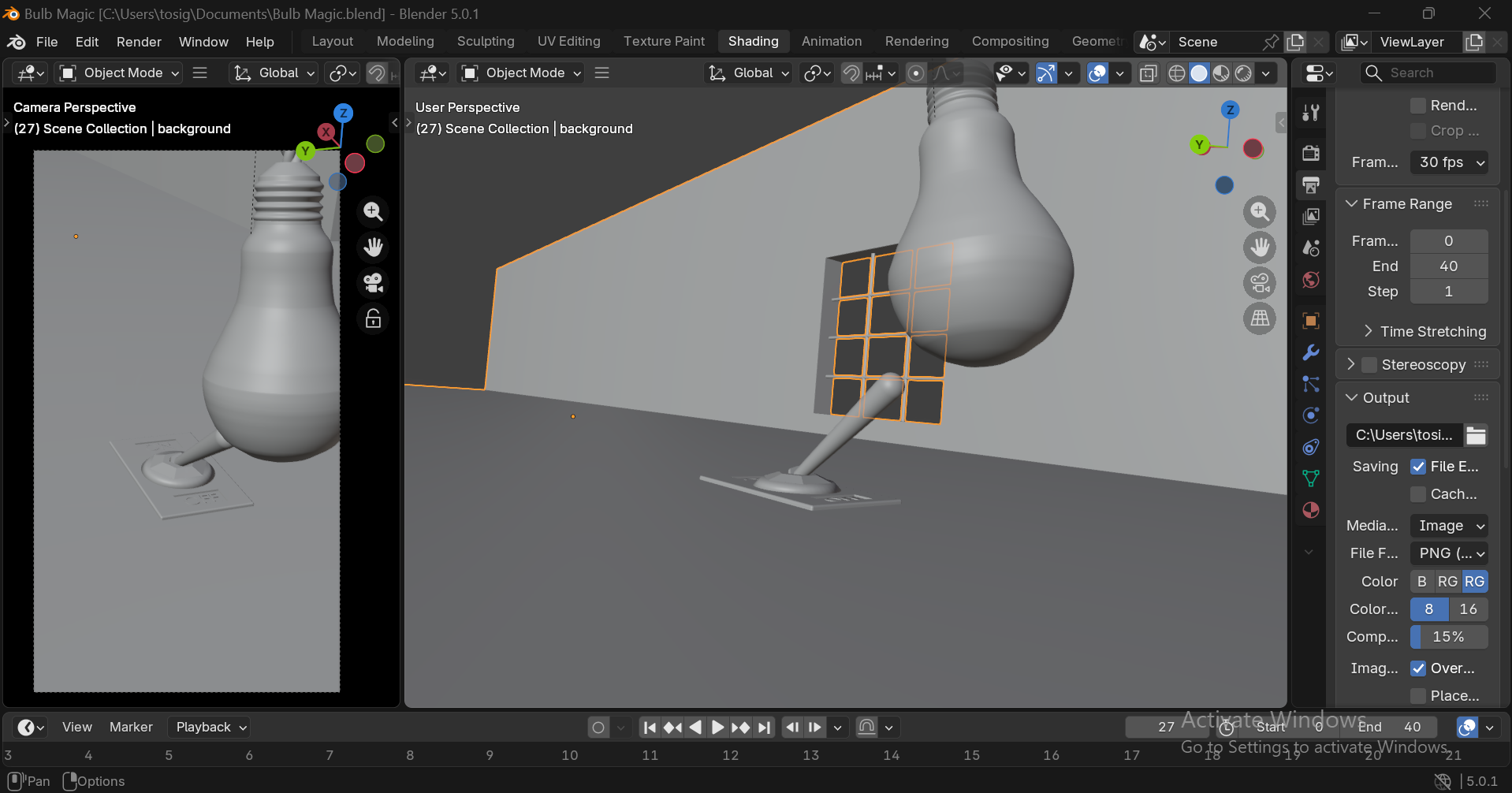Click the camera view icon in main viewport
This screenshot has width=1512, height=793.
tap(1260, 283)
